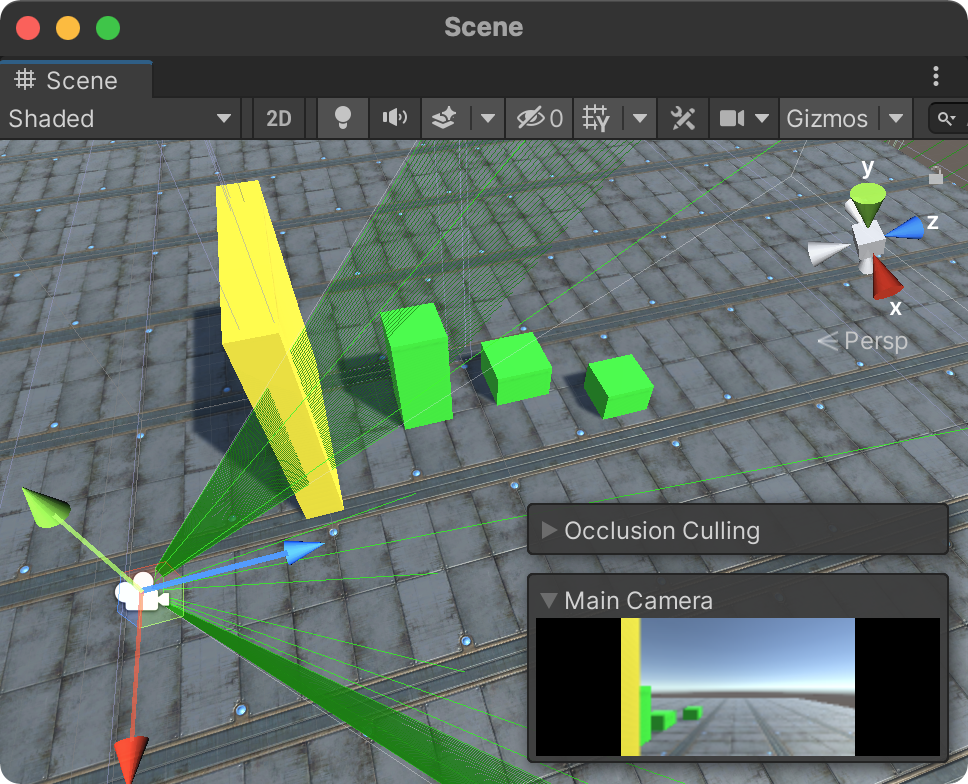Toggle hidden objects visibility eye icon
The width and height of the screenshot is (968, 784).
point(540,119)
